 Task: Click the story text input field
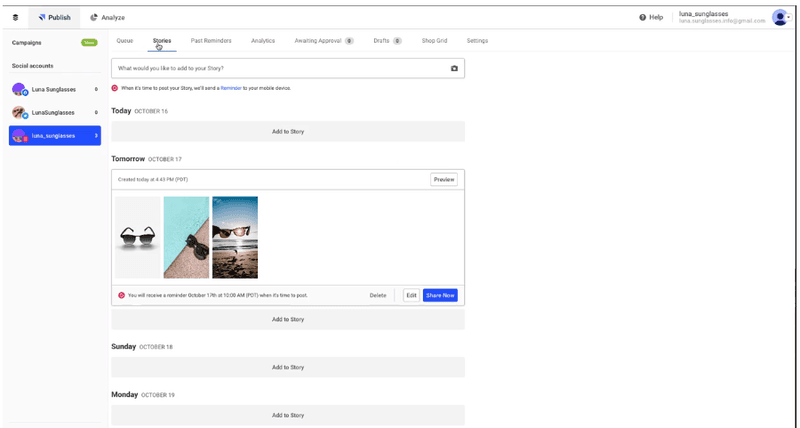point(280,68)
